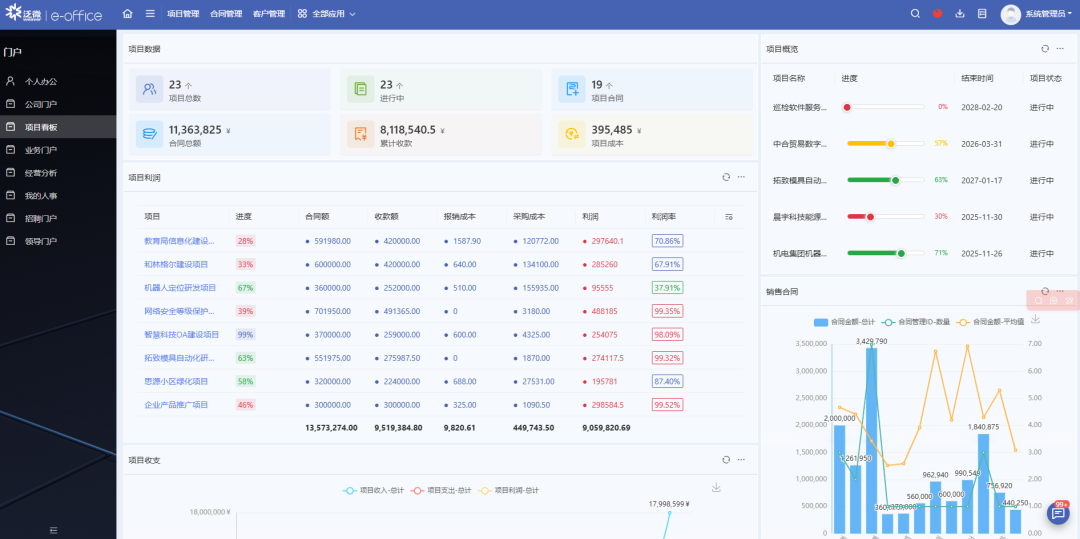Image resolution: width=1080 pixels, height=539 pixels.
Task: Open the chat message bubble icon
Action: click(x=1057, y=514)
